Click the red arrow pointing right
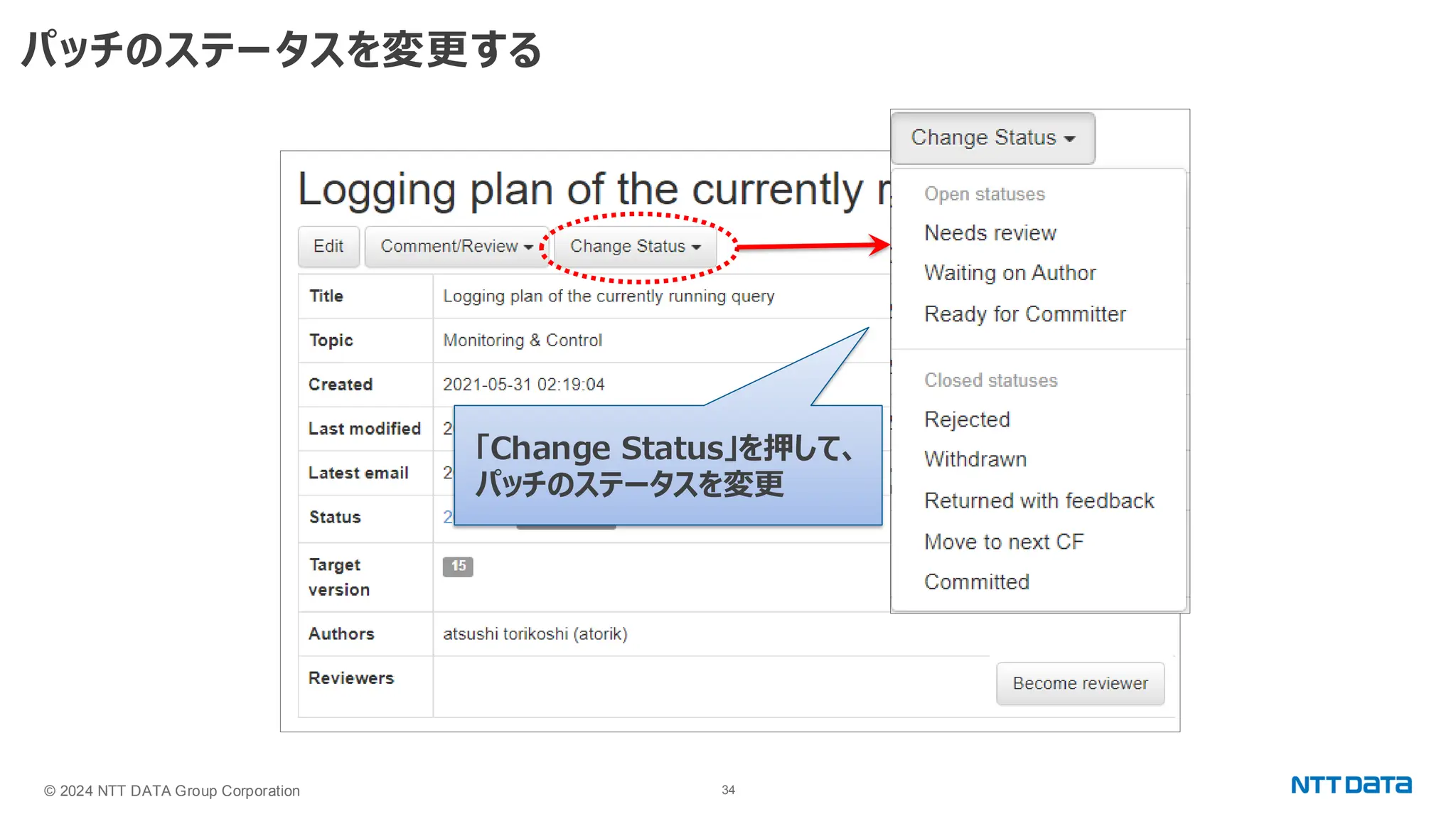Image resolution: width=1456 pixels, height=819 pixels. (812, 246)
